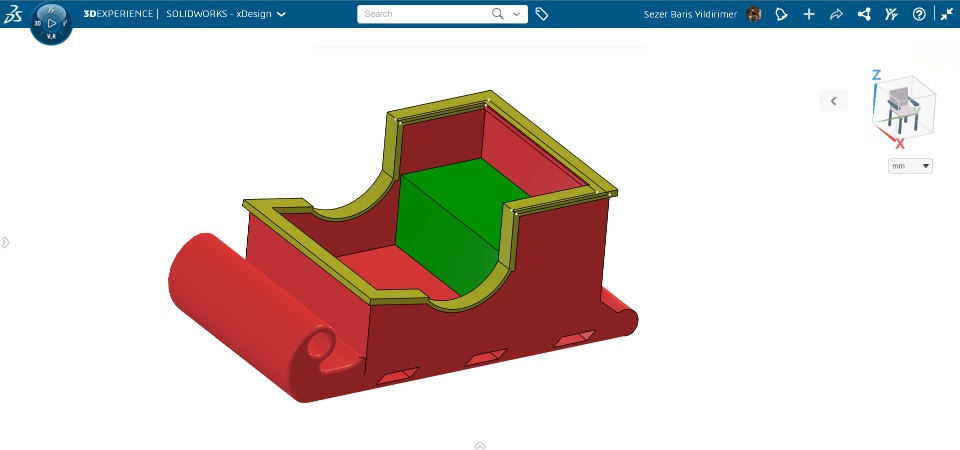Screen dimensions: 960x450
Task: Click the user avatar picture
Action: click(x=754, y=14)
